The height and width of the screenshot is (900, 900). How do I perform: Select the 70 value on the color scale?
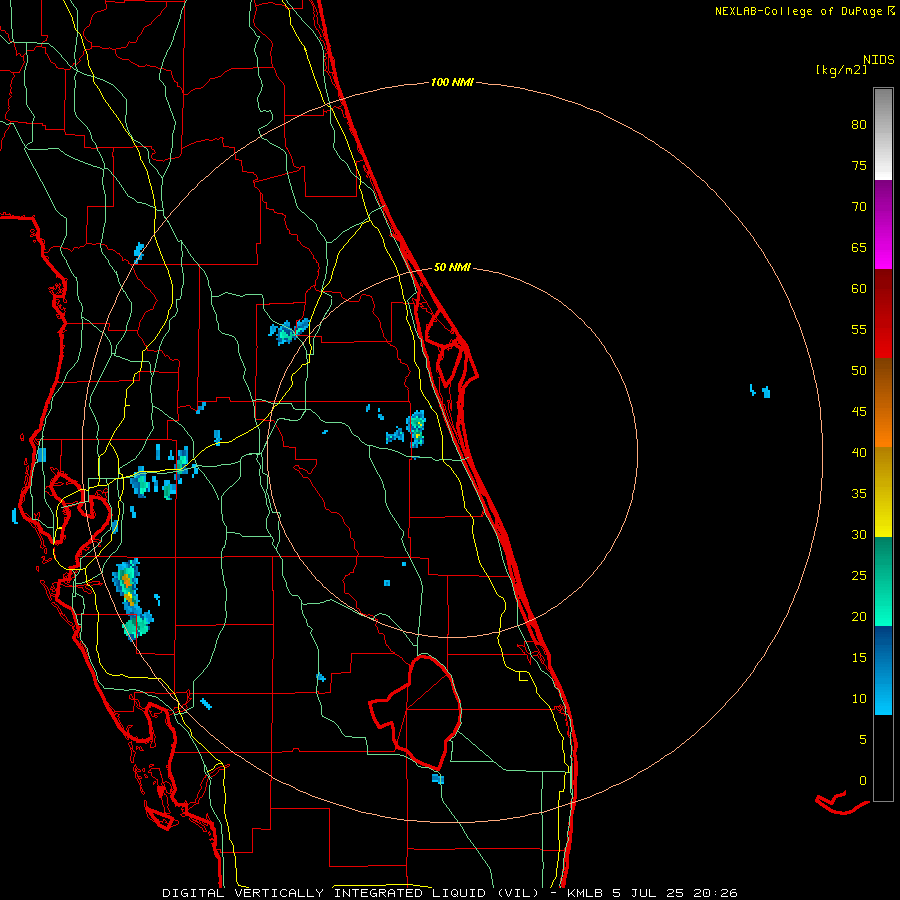pyautogui.click(x=859, y=207)
